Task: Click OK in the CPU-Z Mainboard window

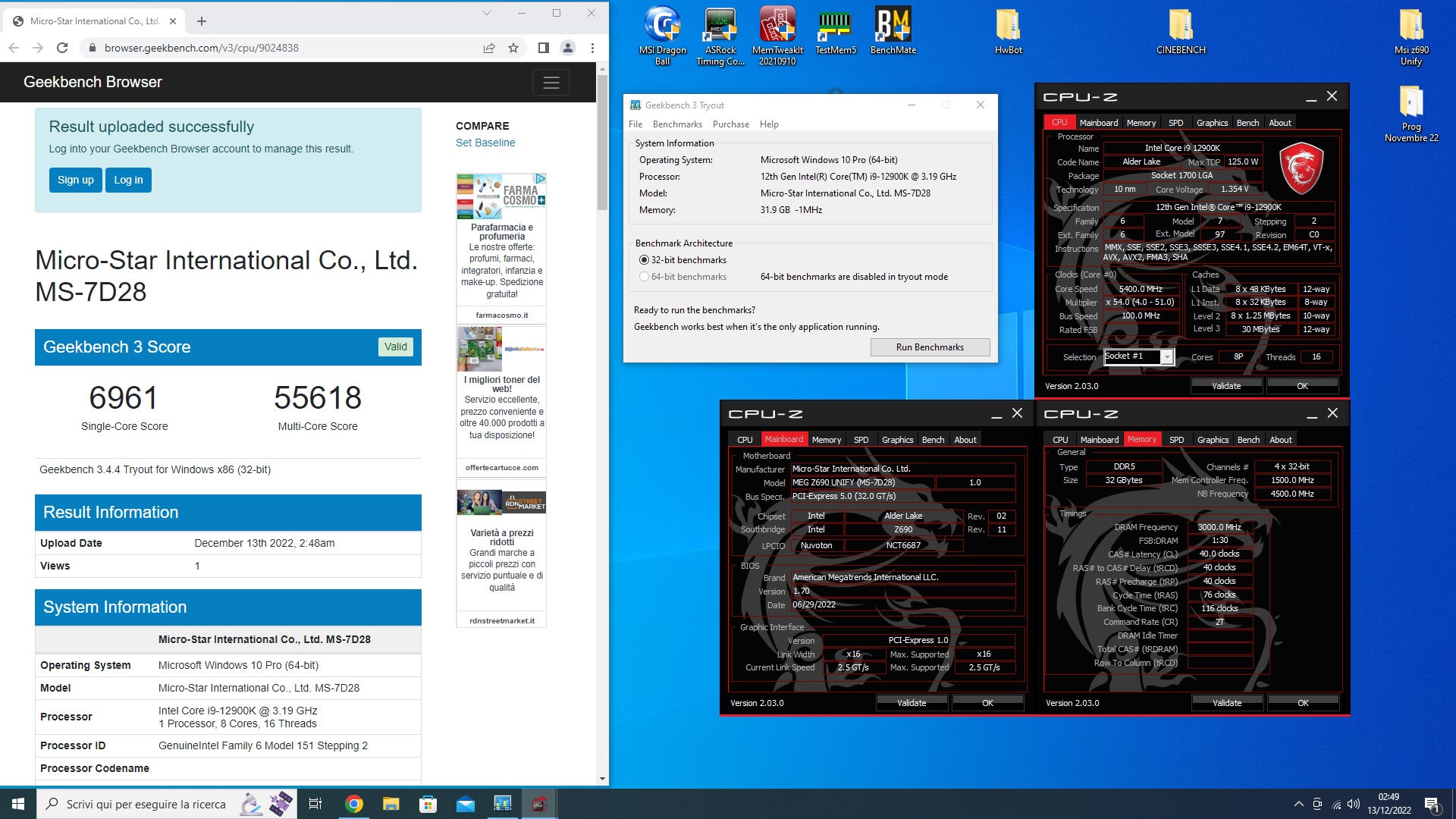Action: [x=987, y=703]
